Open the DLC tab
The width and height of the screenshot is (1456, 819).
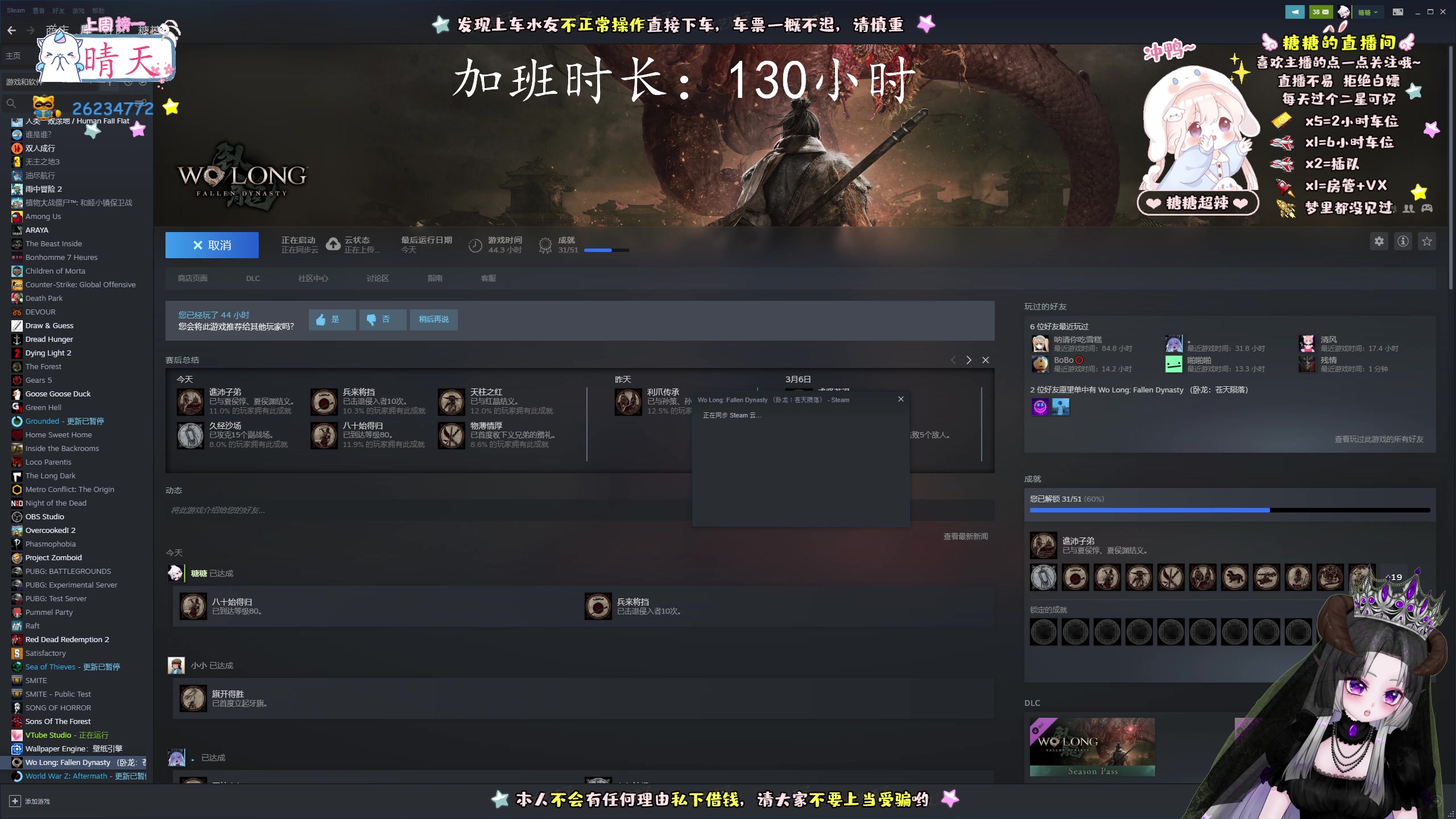(x=253, y=278)
